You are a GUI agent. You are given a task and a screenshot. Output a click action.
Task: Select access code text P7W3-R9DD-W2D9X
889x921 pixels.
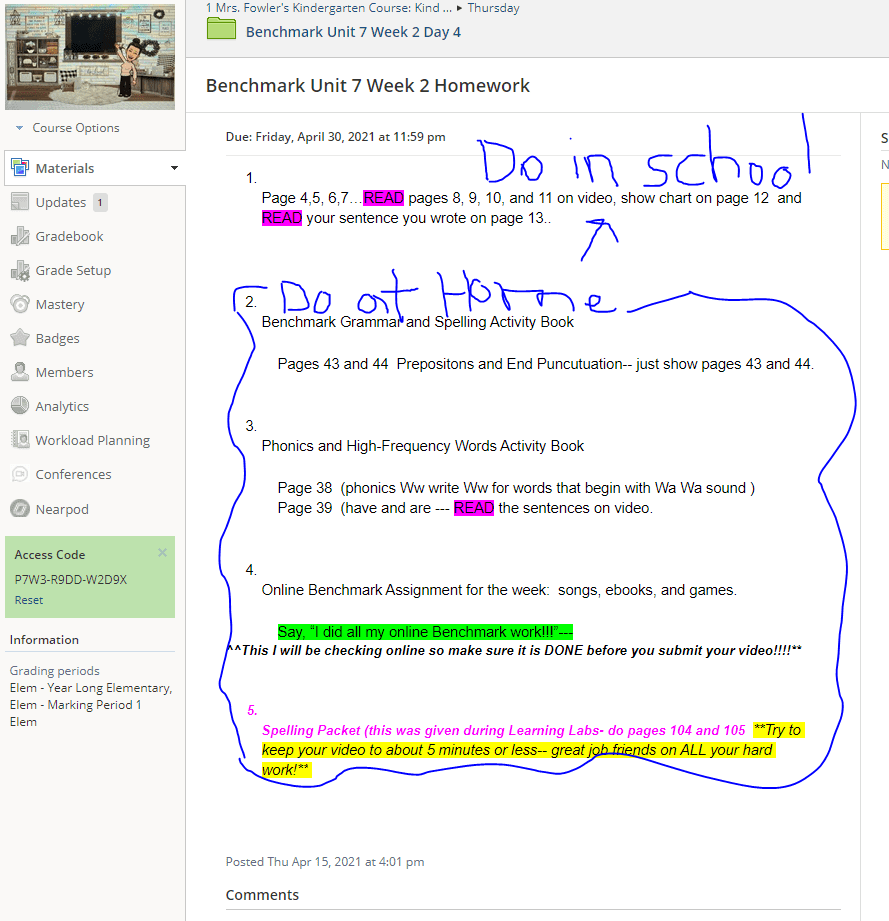(x=70, y=580)
